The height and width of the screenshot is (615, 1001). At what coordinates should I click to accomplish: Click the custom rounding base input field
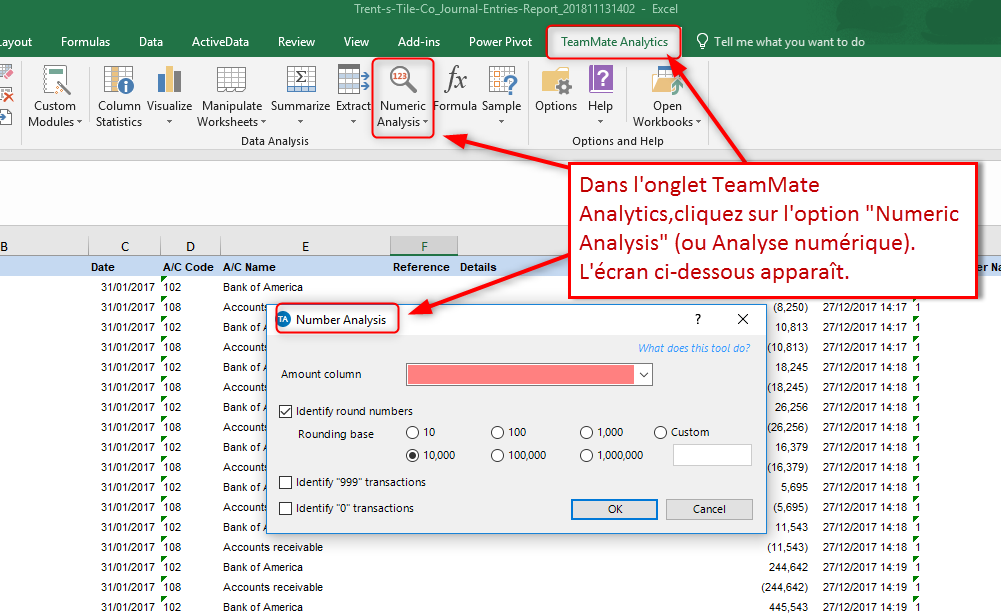point(712,455)
